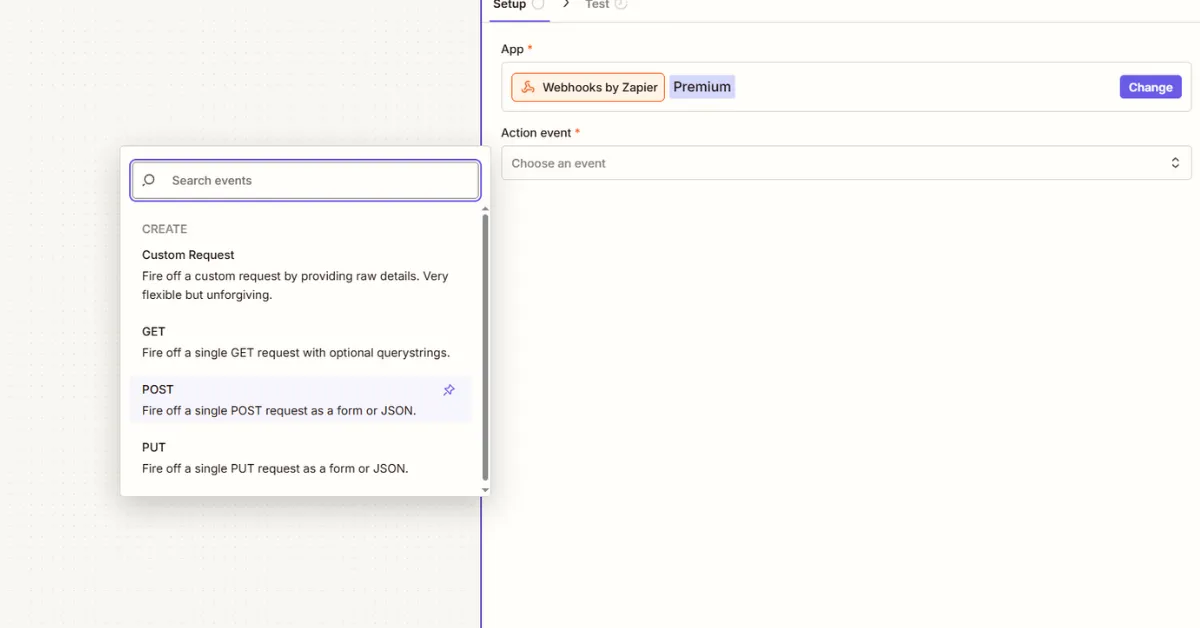Collapse the events list scroll-up arrow

[484, 210]
